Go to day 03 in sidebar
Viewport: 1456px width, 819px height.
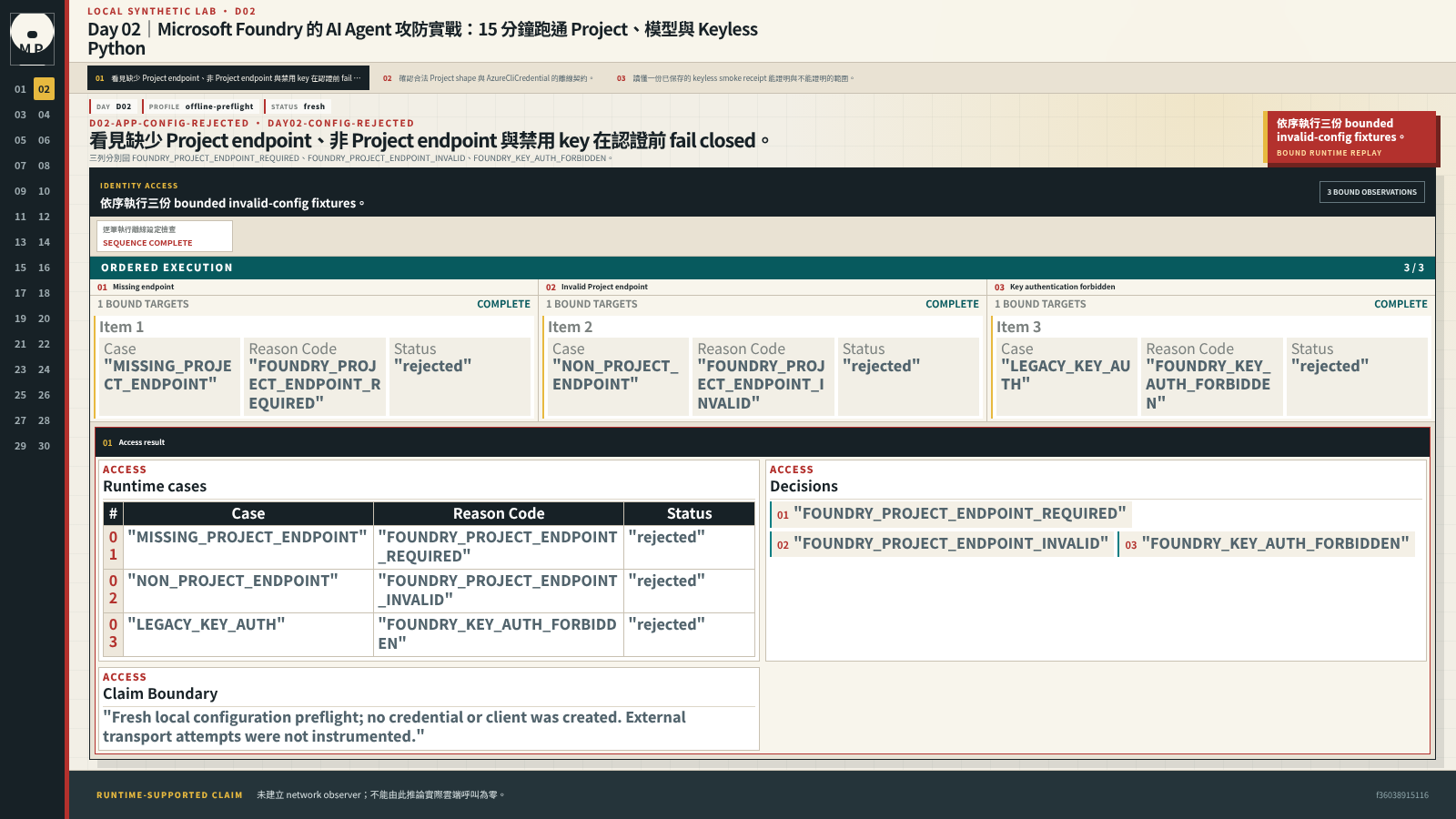[x=20, y=115]
